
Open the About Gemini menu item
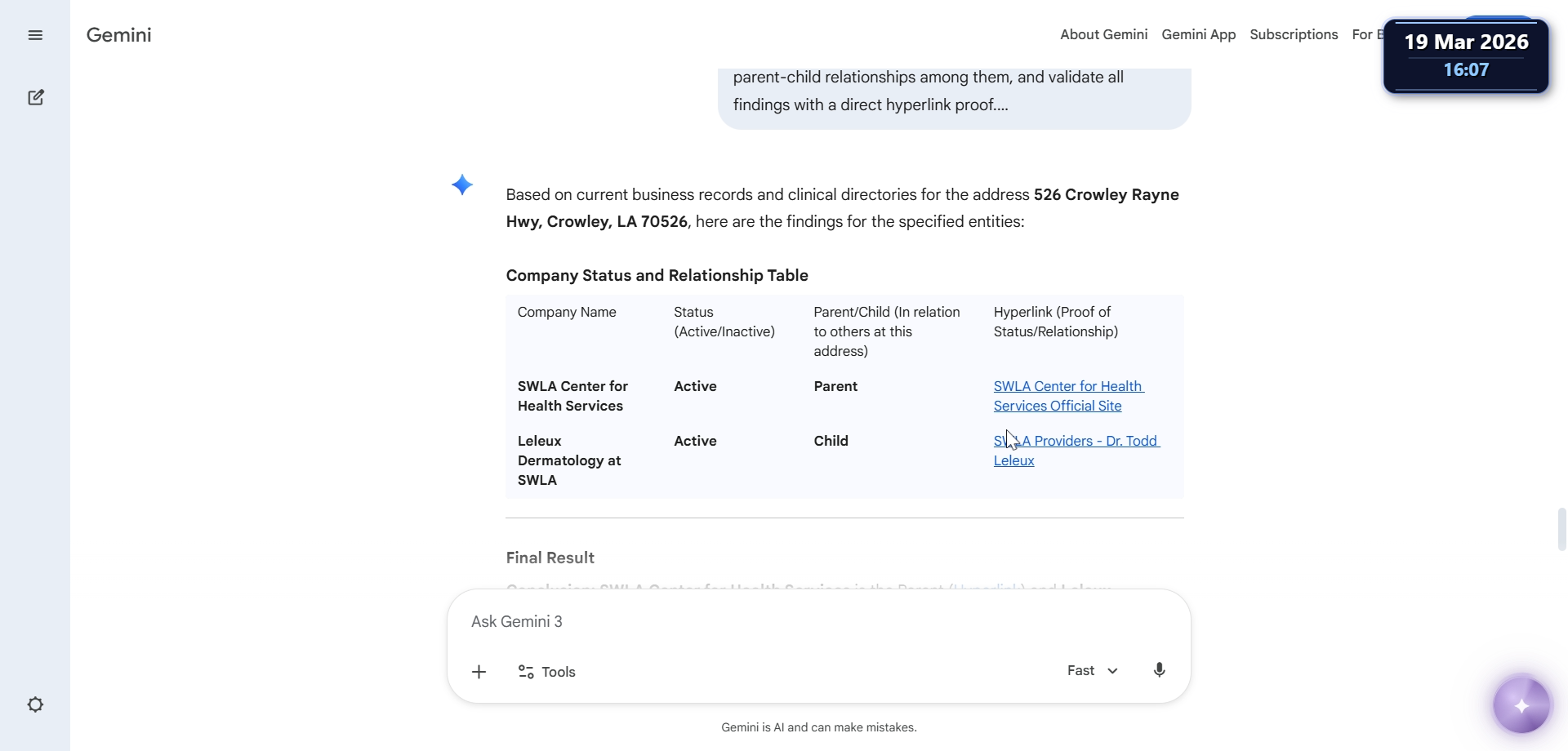[1103, 34]
